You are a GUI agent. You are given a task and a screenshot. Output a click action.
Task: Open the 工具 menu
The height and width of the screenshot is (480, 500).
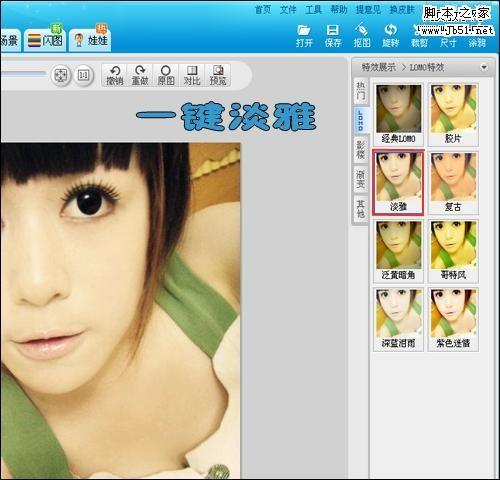[313, 10]
